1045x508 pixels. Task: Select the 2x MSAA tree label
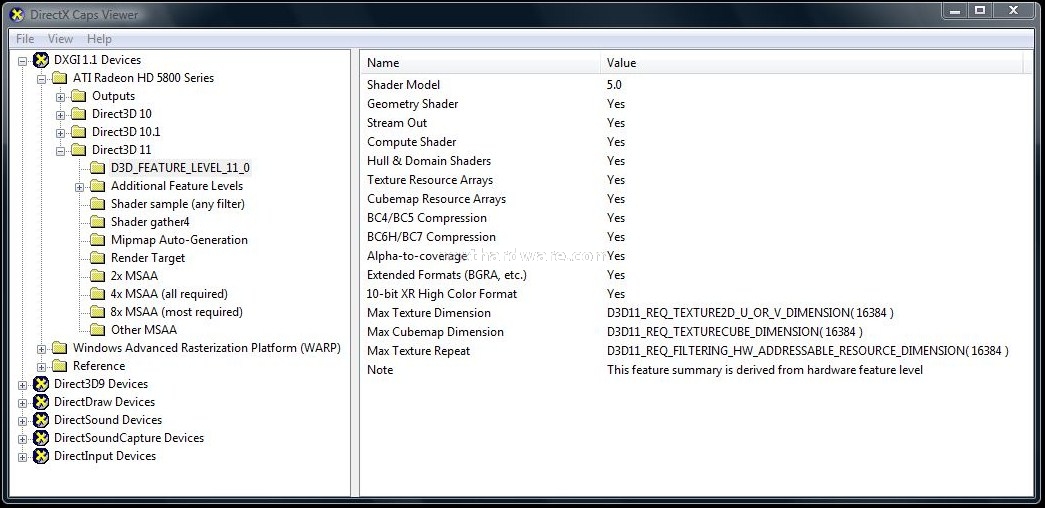[x=135, y=276]
